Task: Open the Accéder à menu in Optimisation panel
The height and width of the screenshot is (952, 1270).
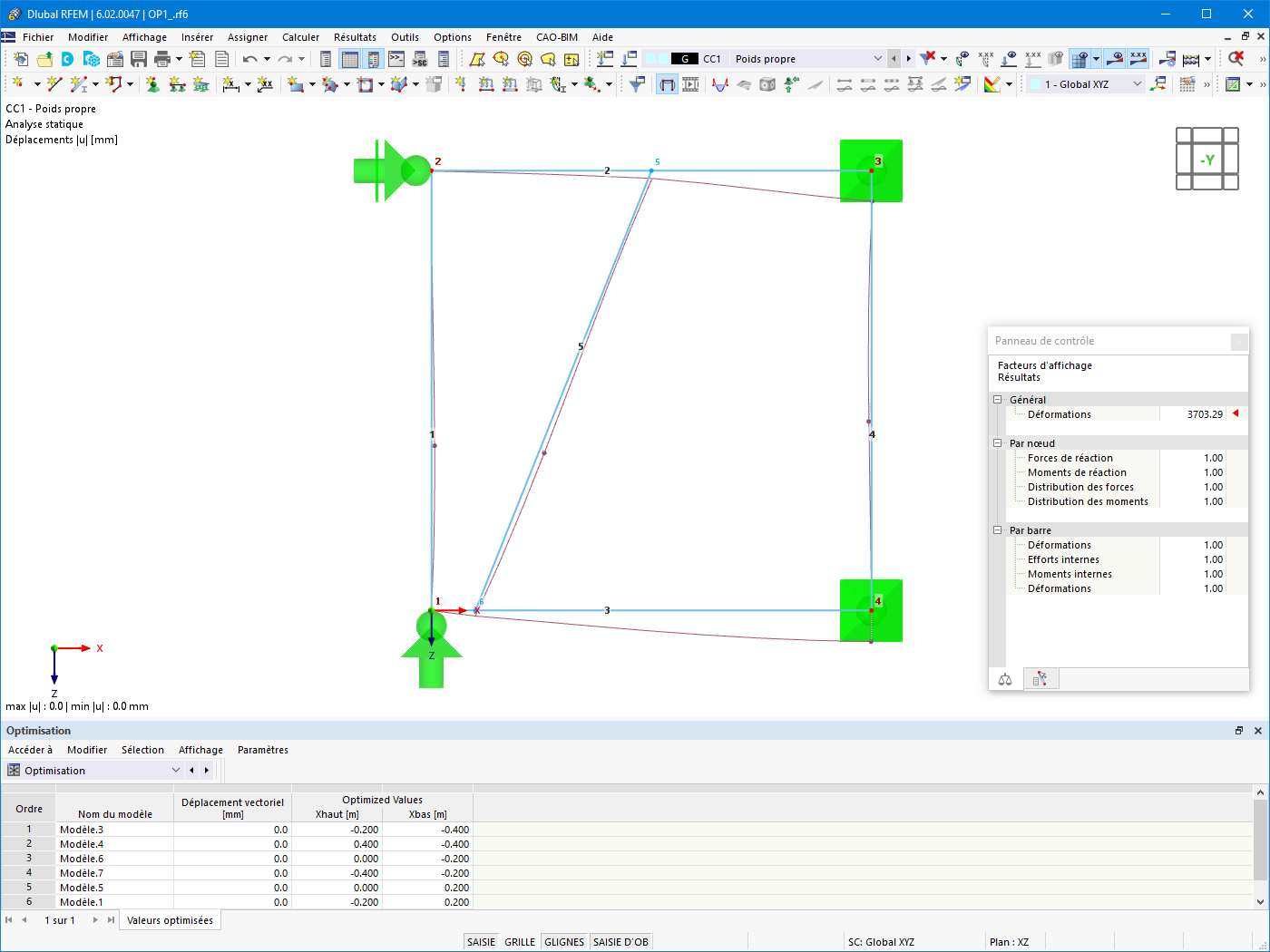Action: click(30, 750)
